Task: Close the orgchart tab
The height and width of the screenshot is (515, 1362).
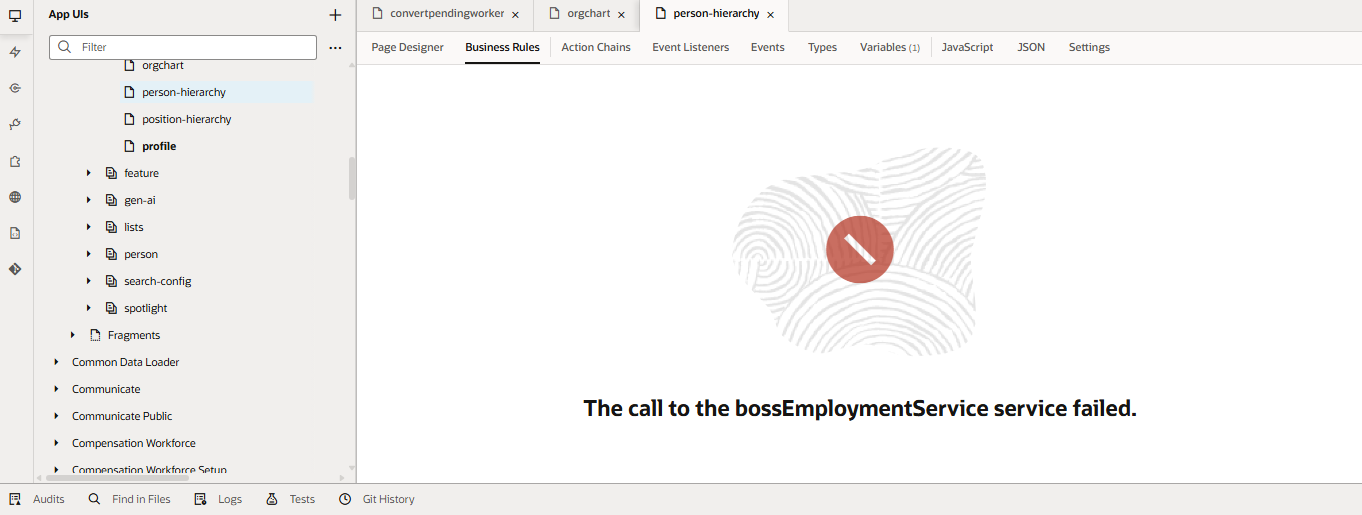Action: tap(621, 15)
